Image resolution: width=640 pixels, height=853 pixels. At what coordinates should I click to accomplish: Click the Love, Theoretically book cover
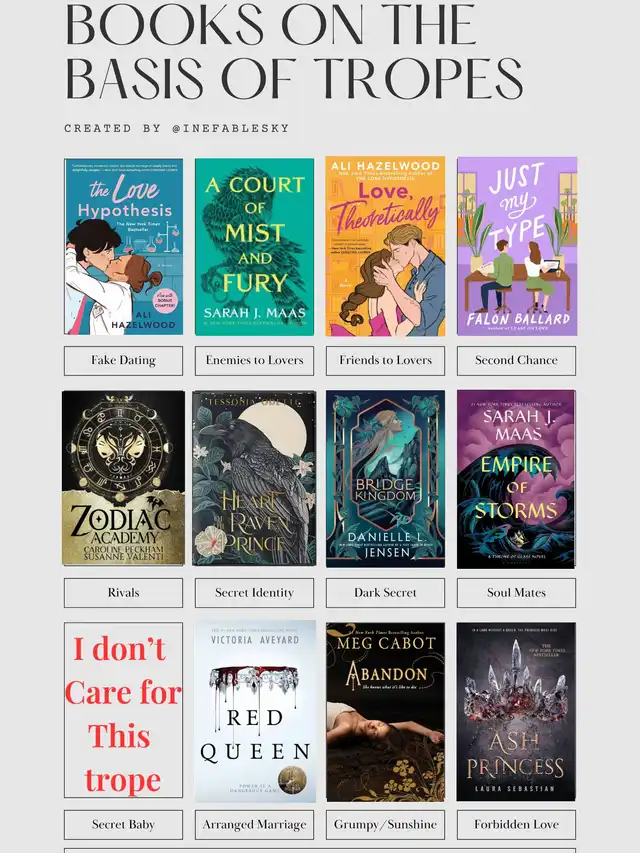(x=385, y=246)
